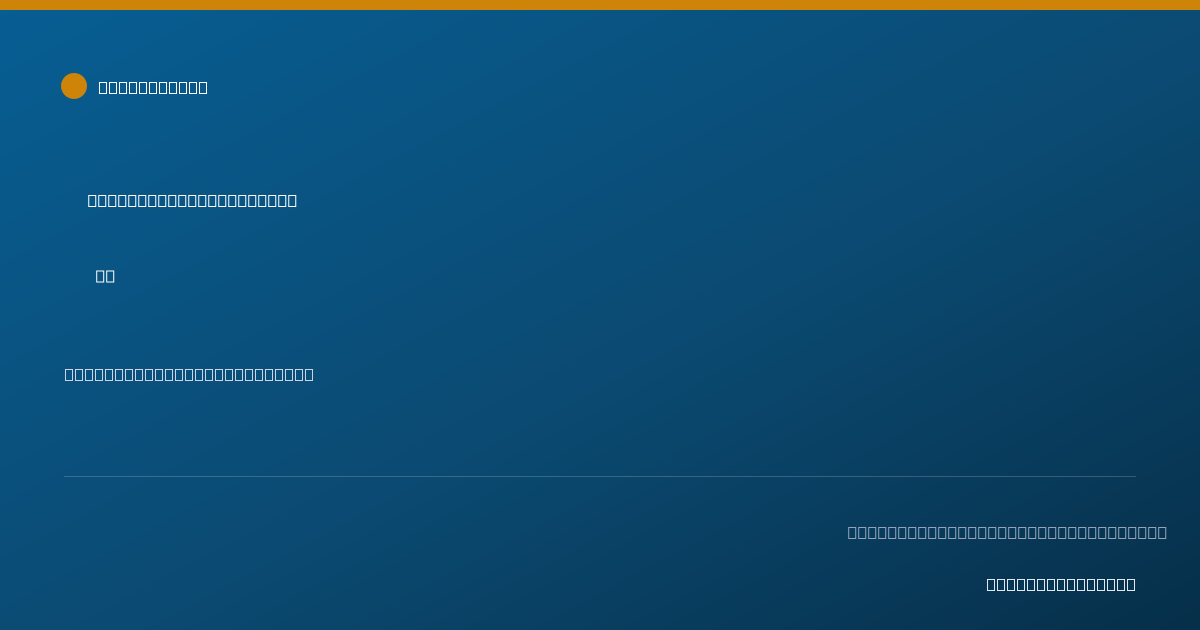The image size is (1200, 630).
Task: Open the gray footer text line
Action: point(1007,532)
